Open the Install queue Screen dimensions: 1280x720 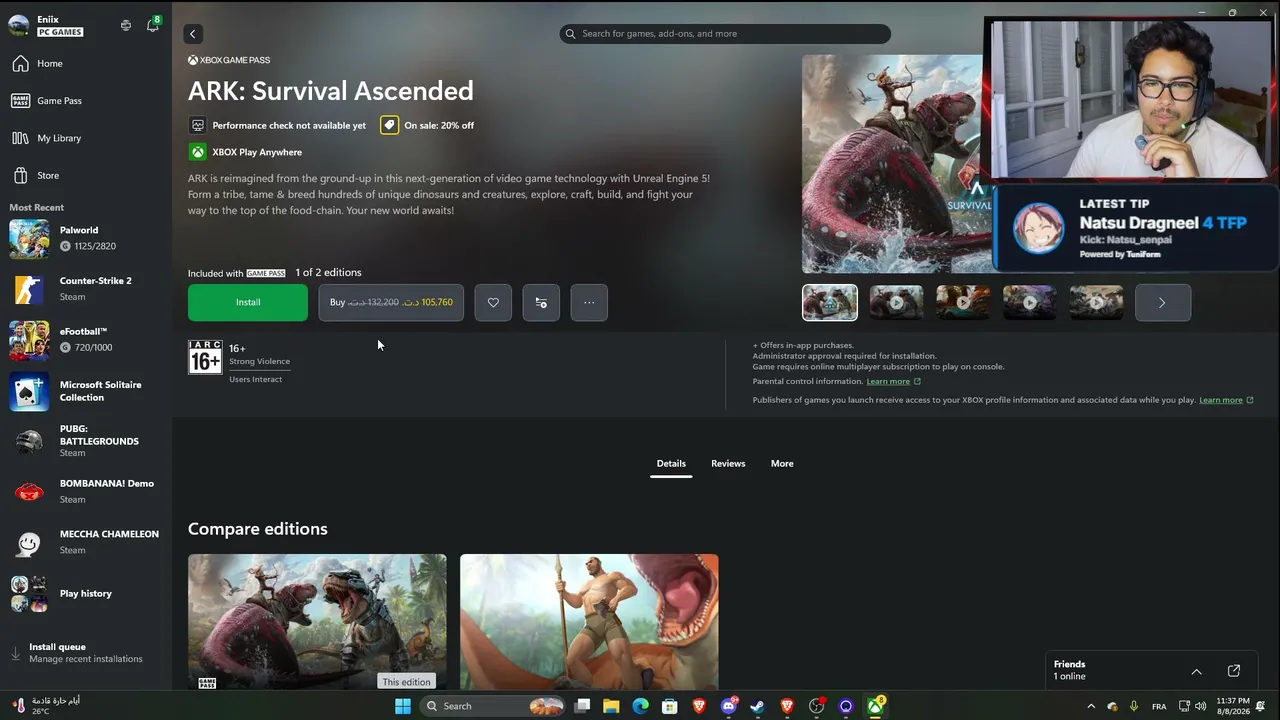[x=85, y=653]
